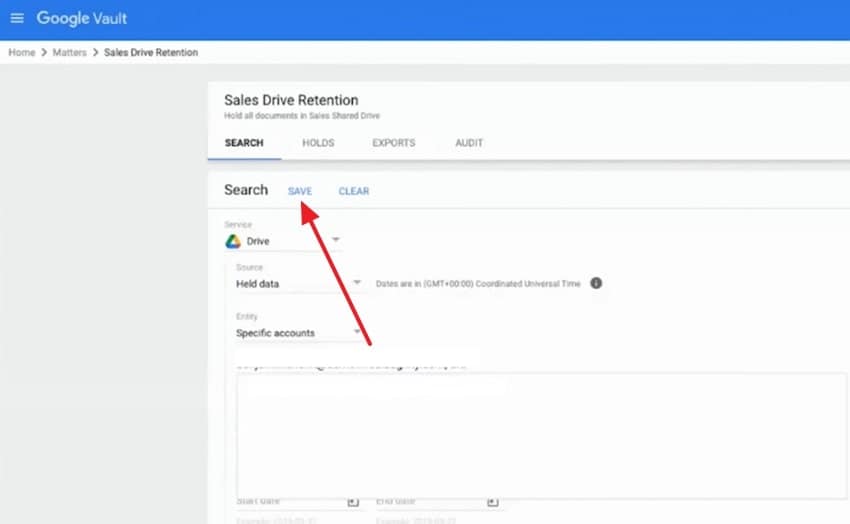Click the matter description about Sales Shared Drive

[x=302, y=115]
